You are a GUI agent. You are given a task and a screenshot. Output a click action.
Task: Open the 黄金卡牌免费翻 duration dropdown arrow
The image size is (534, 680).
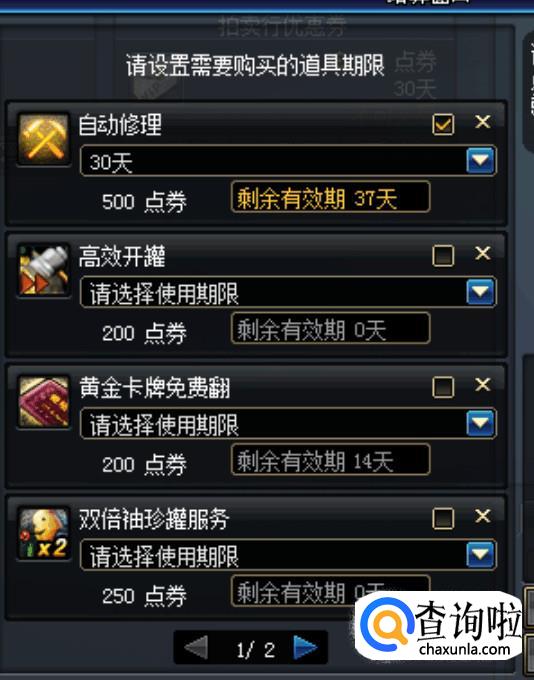[480, 423]
